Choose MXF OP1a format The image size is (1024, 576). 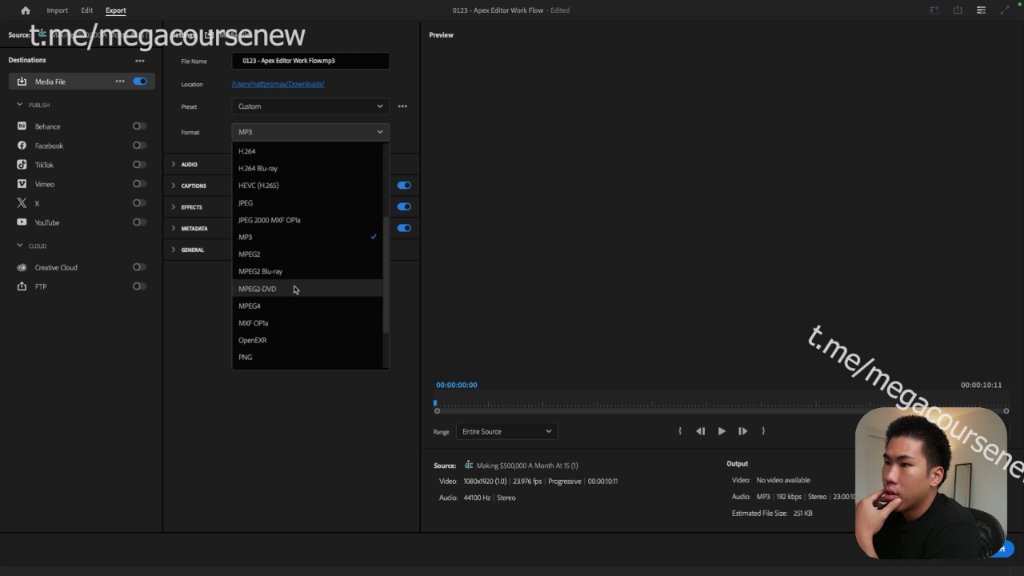[307, 323]
